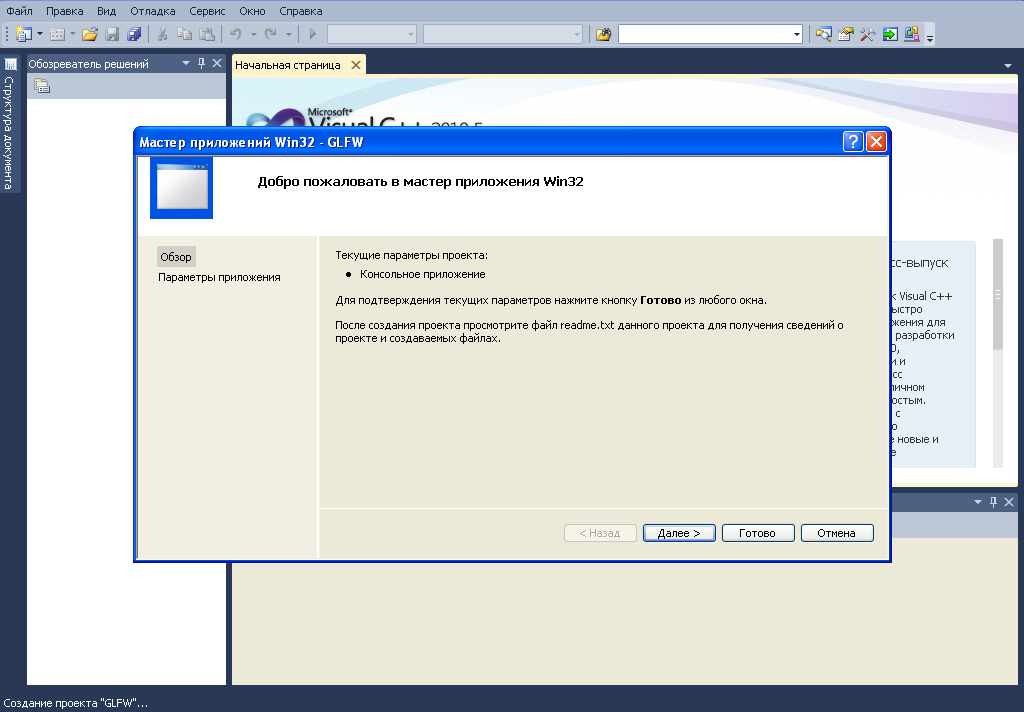Screen dimensions: 1024x712
Task: Click the status bar Создание проекта "GLFW" text
Action: click(76, 704)
